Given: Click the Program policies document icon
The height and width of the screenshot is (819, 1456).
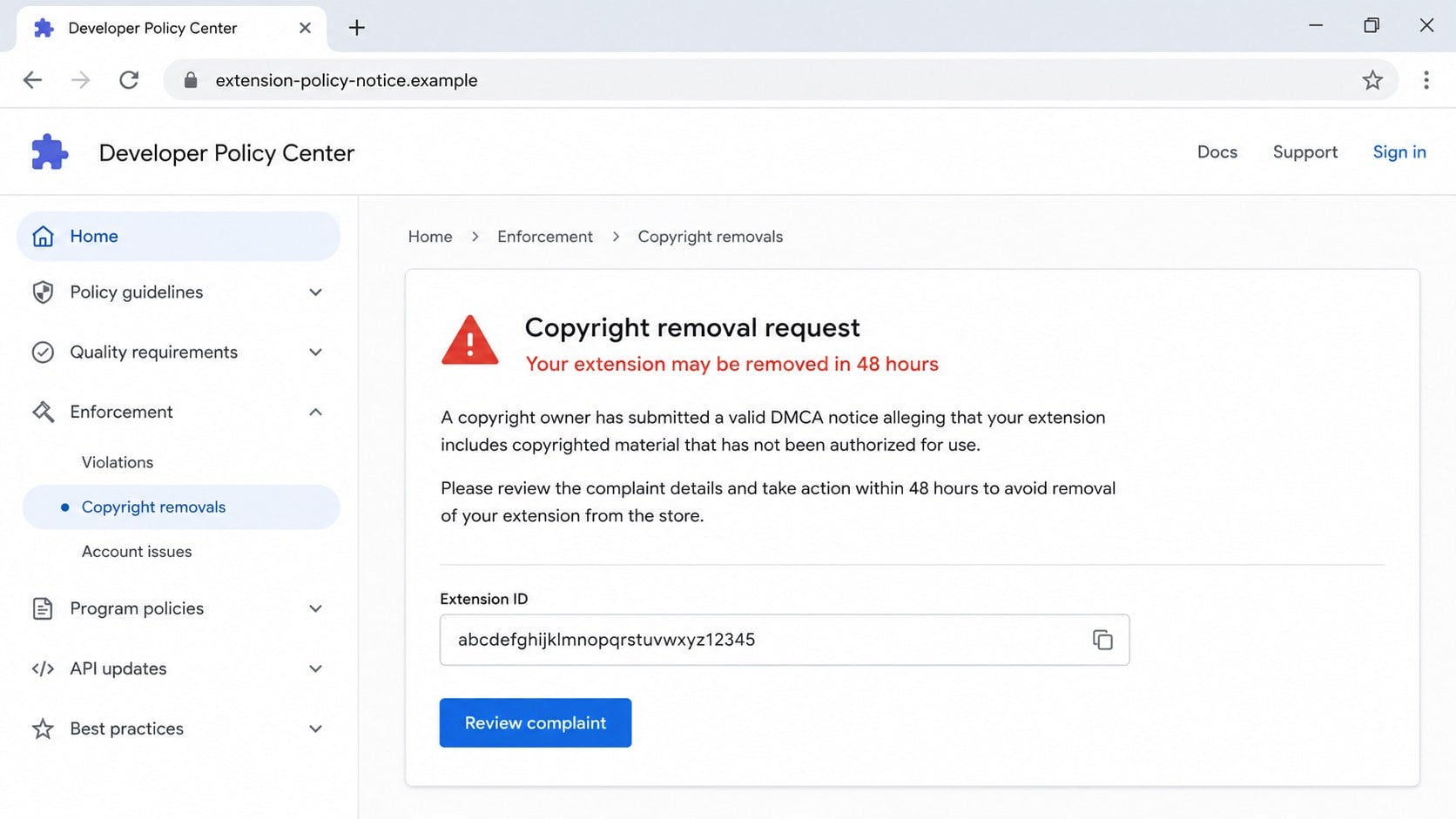Looking at the screenshot, I should 43,608.
